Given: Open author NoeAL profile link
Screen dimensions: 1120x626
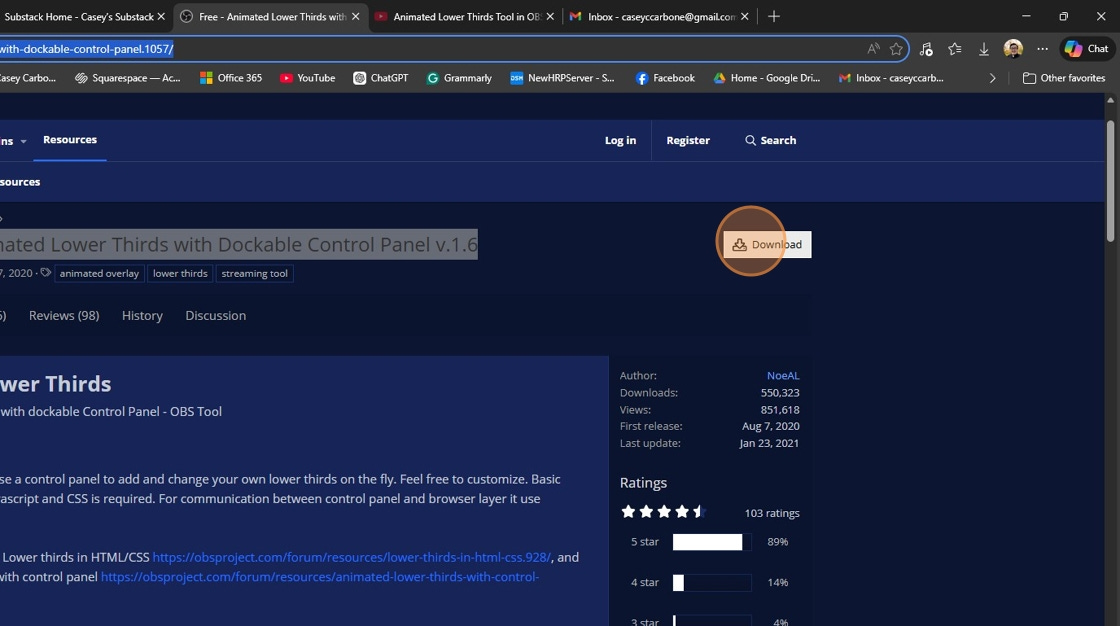Looking at the screenshot, I should tap(783, 376).
